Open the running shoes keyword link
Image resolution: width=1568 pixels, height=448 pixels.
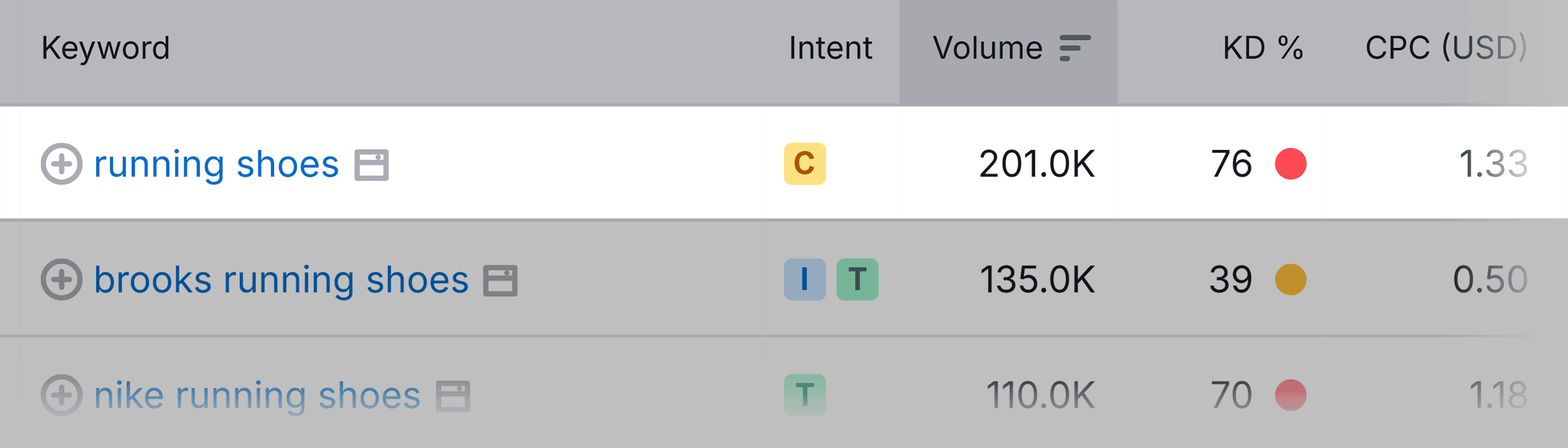coord(216,165)
